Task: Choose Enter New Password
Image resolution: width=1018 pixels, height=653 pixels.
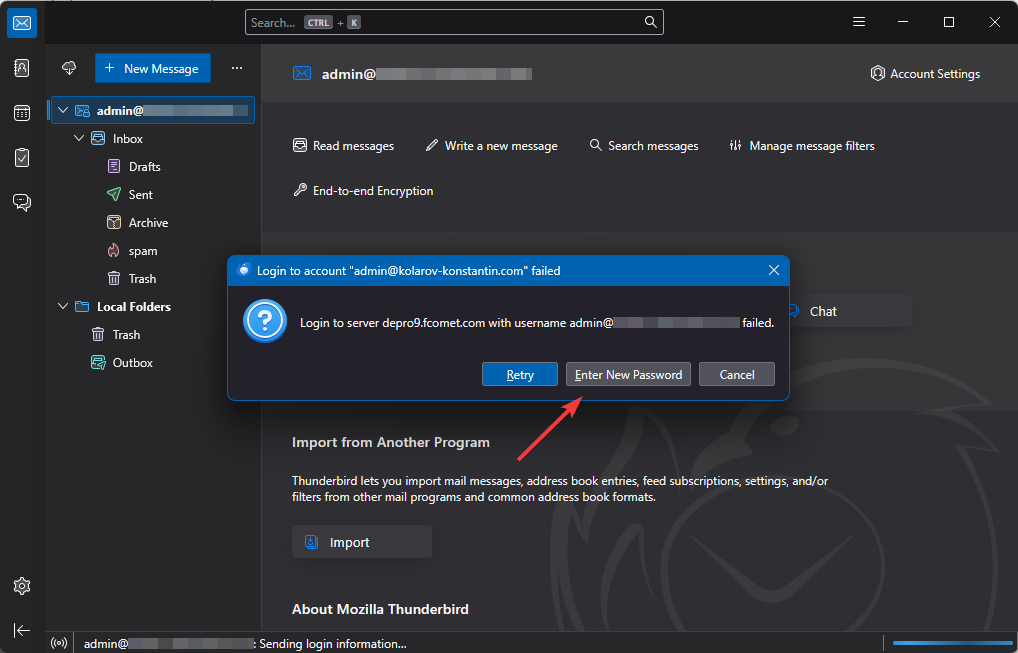Action: pyautogui.click(x=628, y=375)
